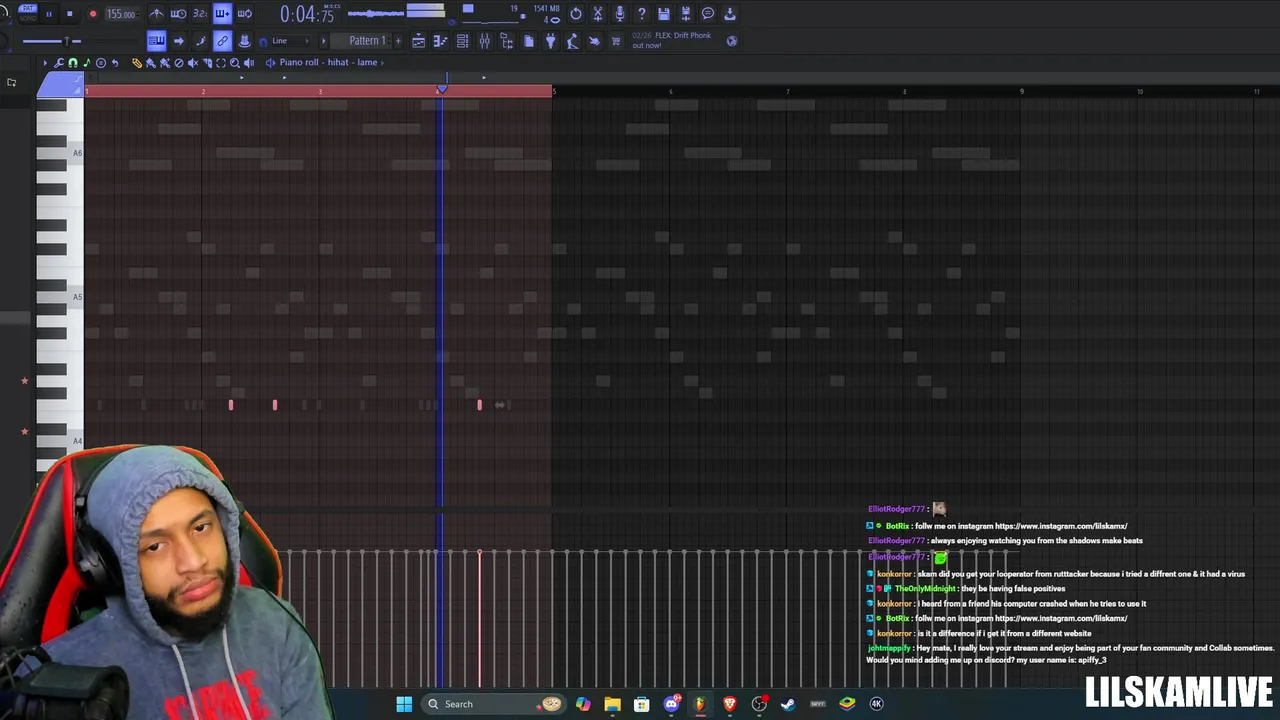Select the Mute tool
This screenshot has height=720, width=1280.
tap(193, 63)
